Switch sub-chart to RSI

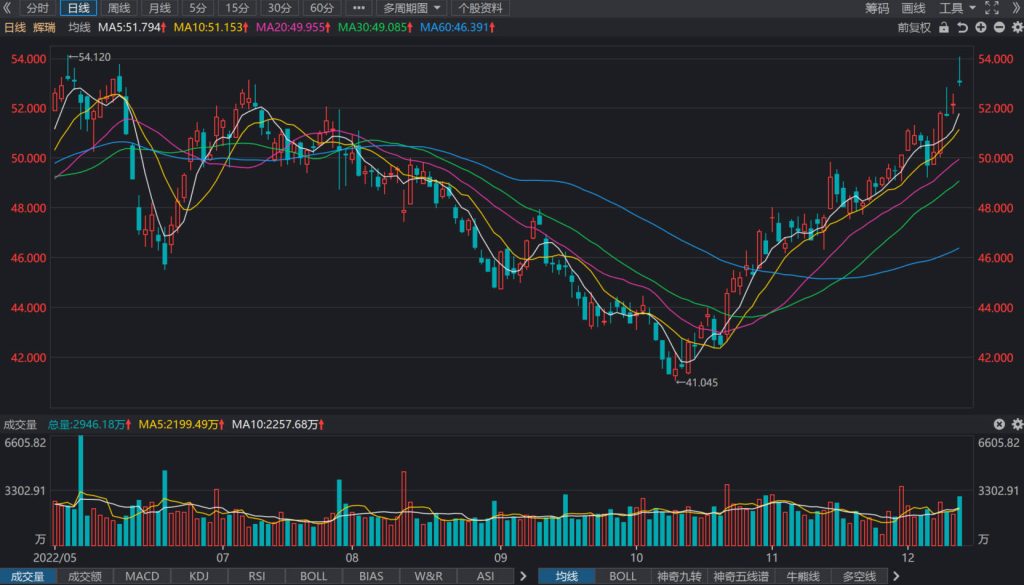[x=257, y=576]
